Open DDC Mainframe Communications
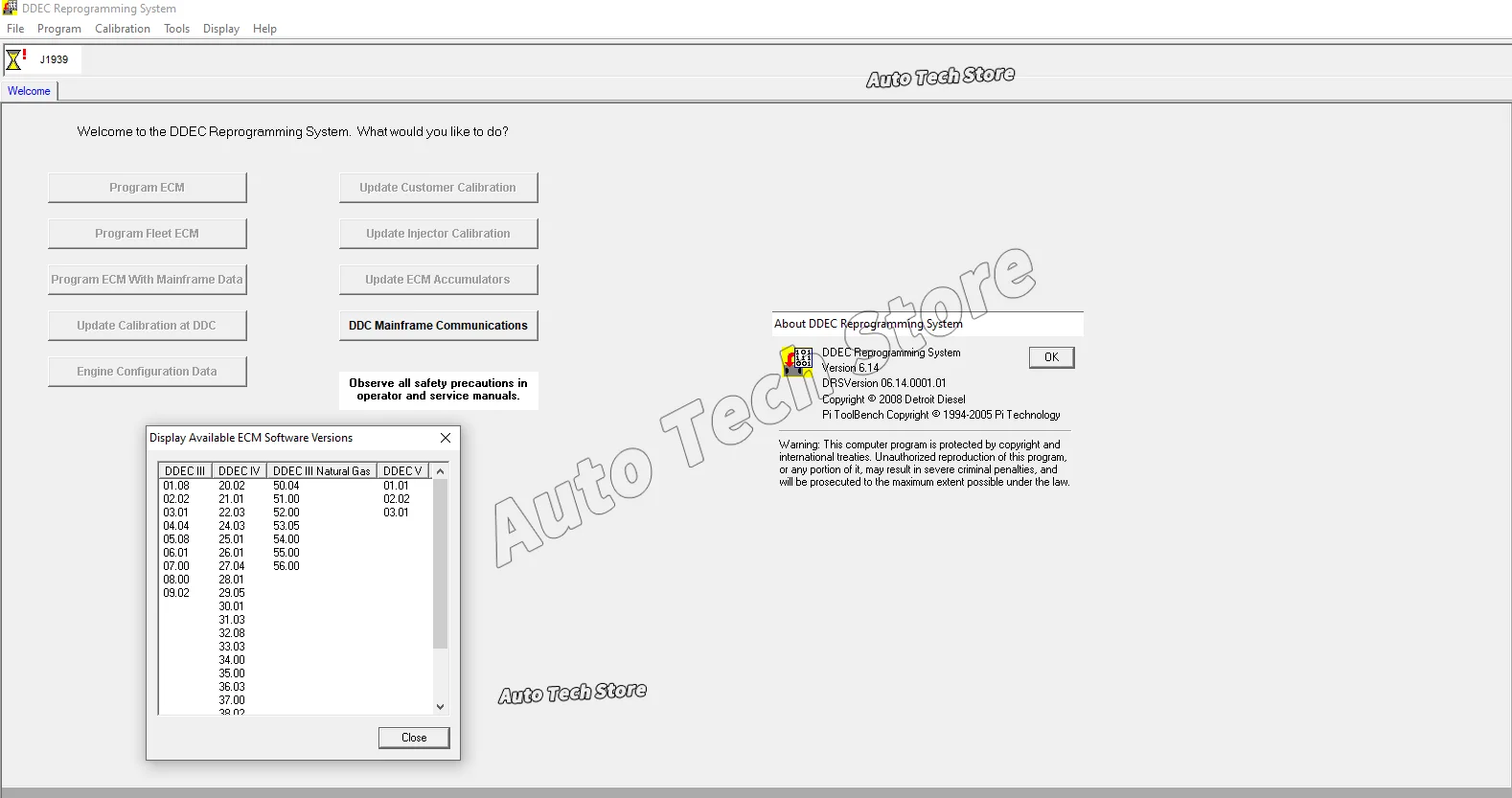This screenshot has height=798, width=1512. 438,326
